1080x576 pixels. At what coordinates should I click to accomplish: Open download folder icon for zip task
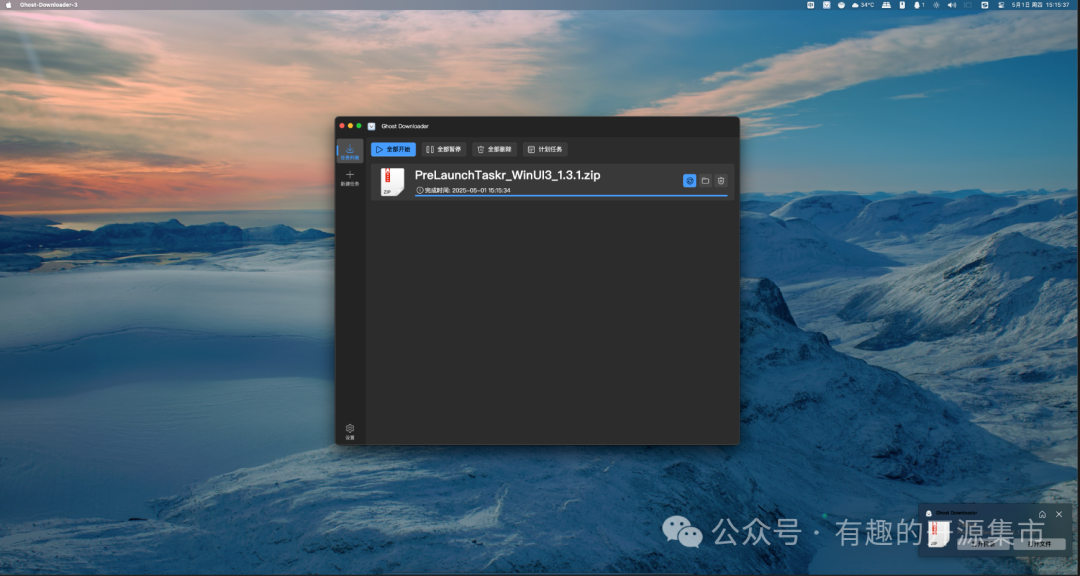point(705,181)
